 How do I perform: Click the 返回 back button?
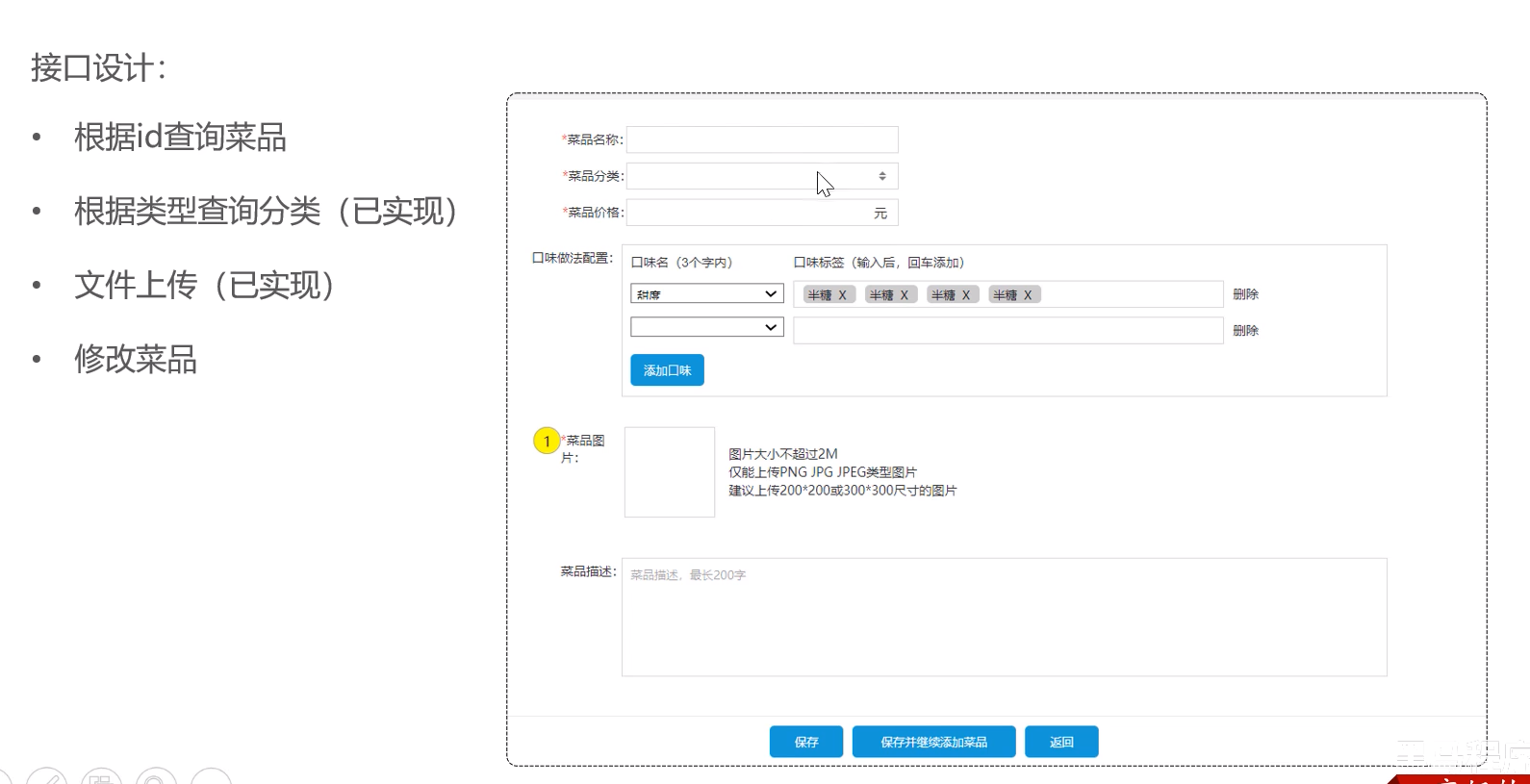click(1060, 742)
